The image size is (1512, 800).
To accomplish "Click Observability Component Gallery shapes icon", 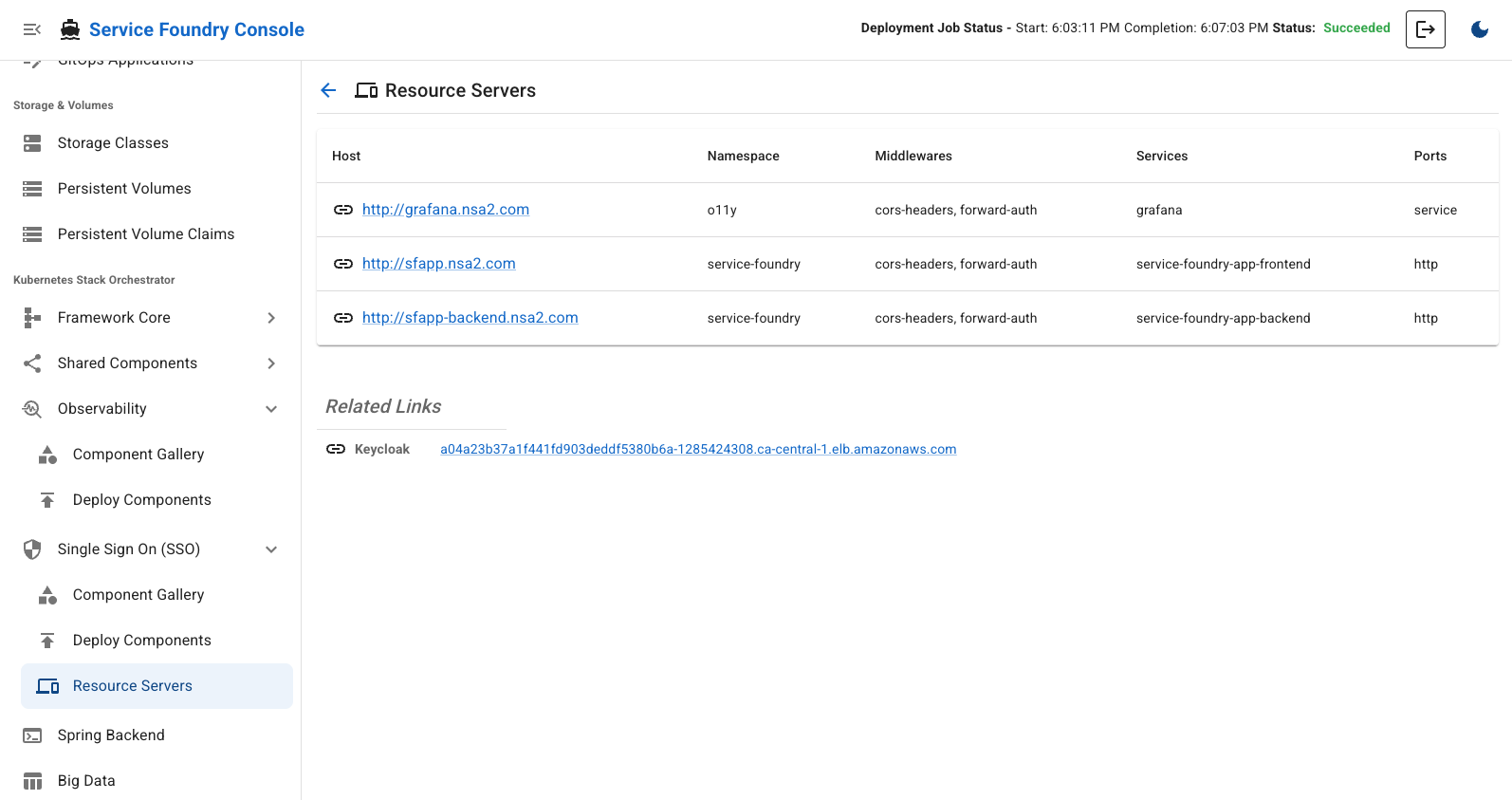I will coord(47,455).
